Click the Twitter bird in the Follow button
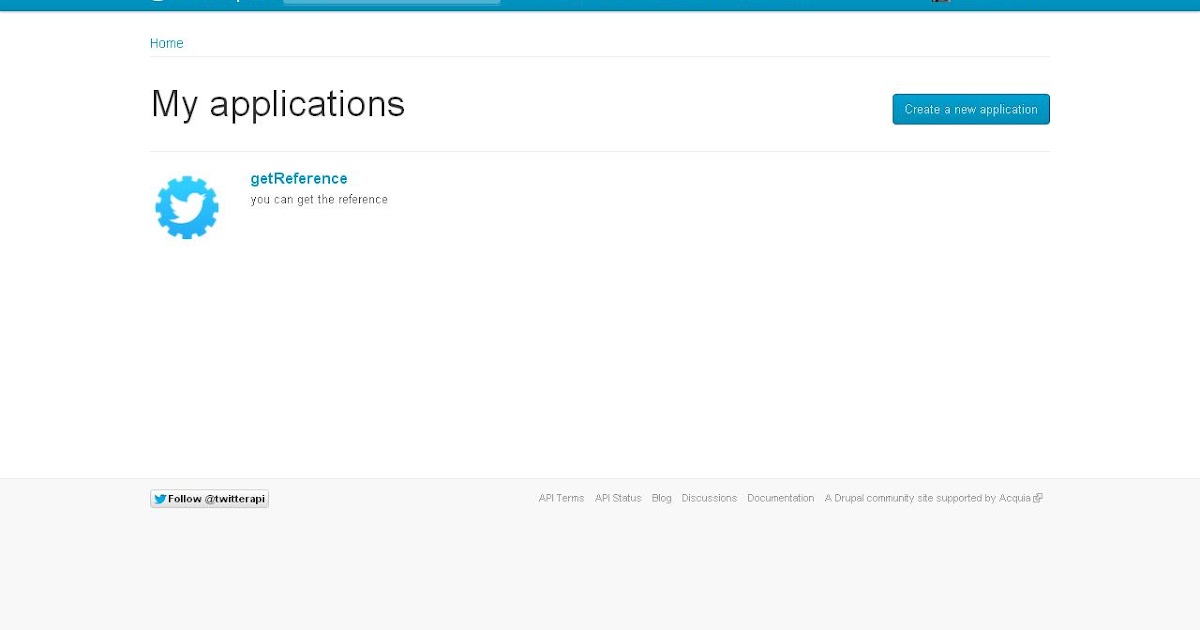Image resolution: width=1200 pixels, height=630 pixels. click(160, 498)
